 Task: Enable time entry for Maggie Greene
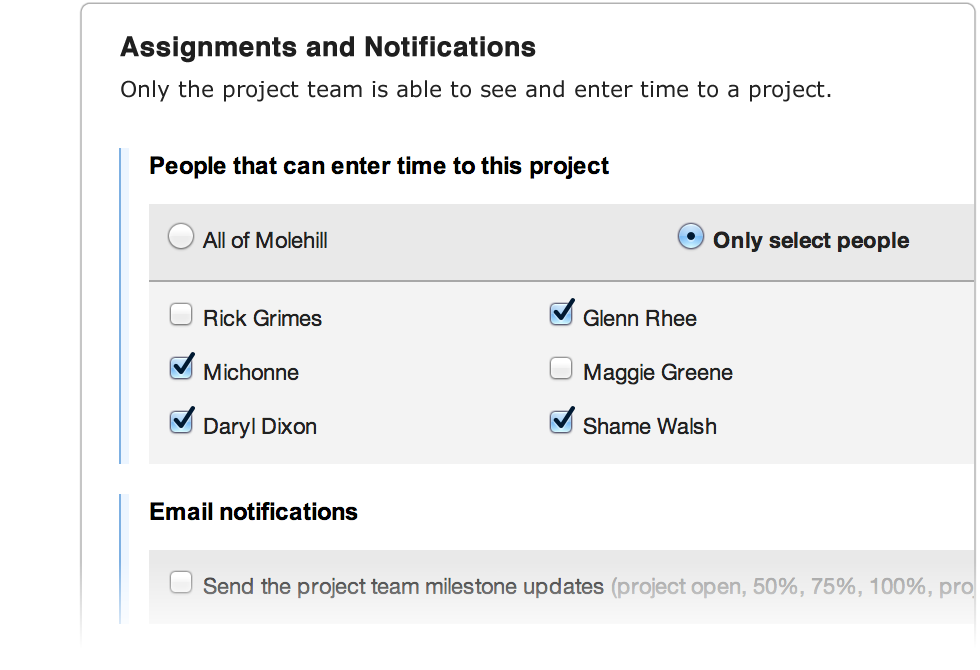click(561, 368)
